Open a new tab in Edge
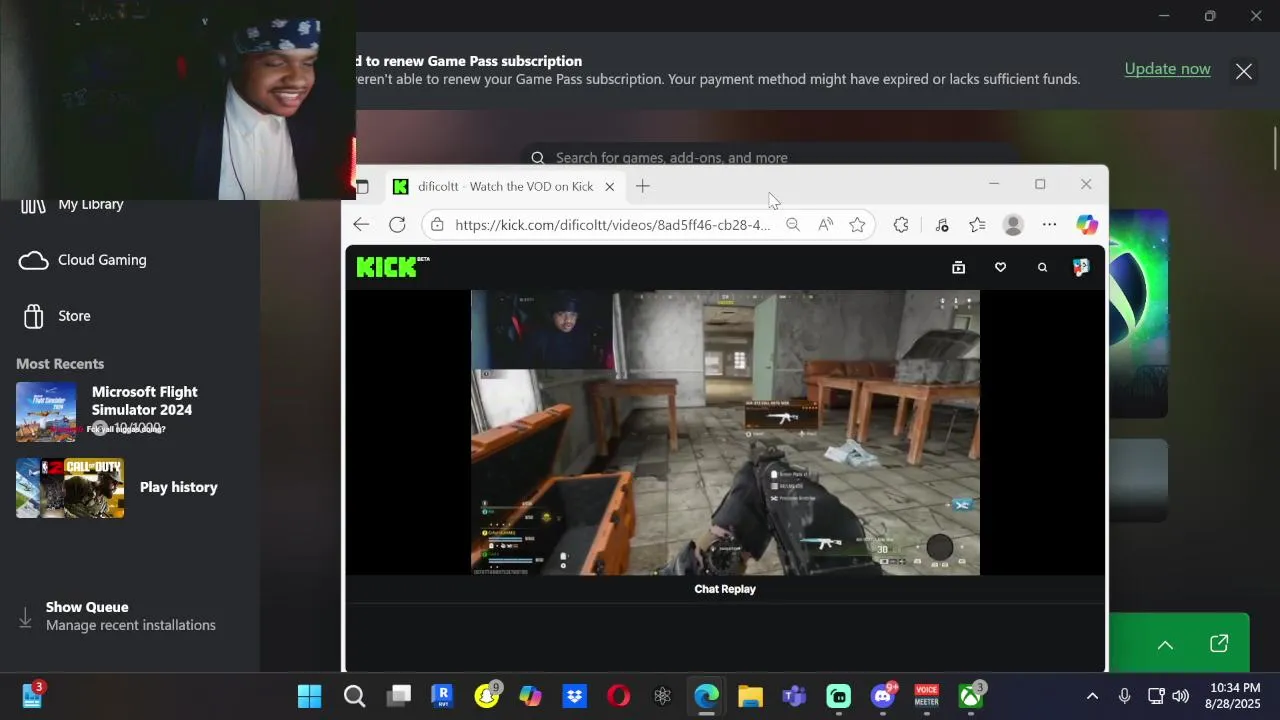The image size is (1280, 720). point(643,186)
